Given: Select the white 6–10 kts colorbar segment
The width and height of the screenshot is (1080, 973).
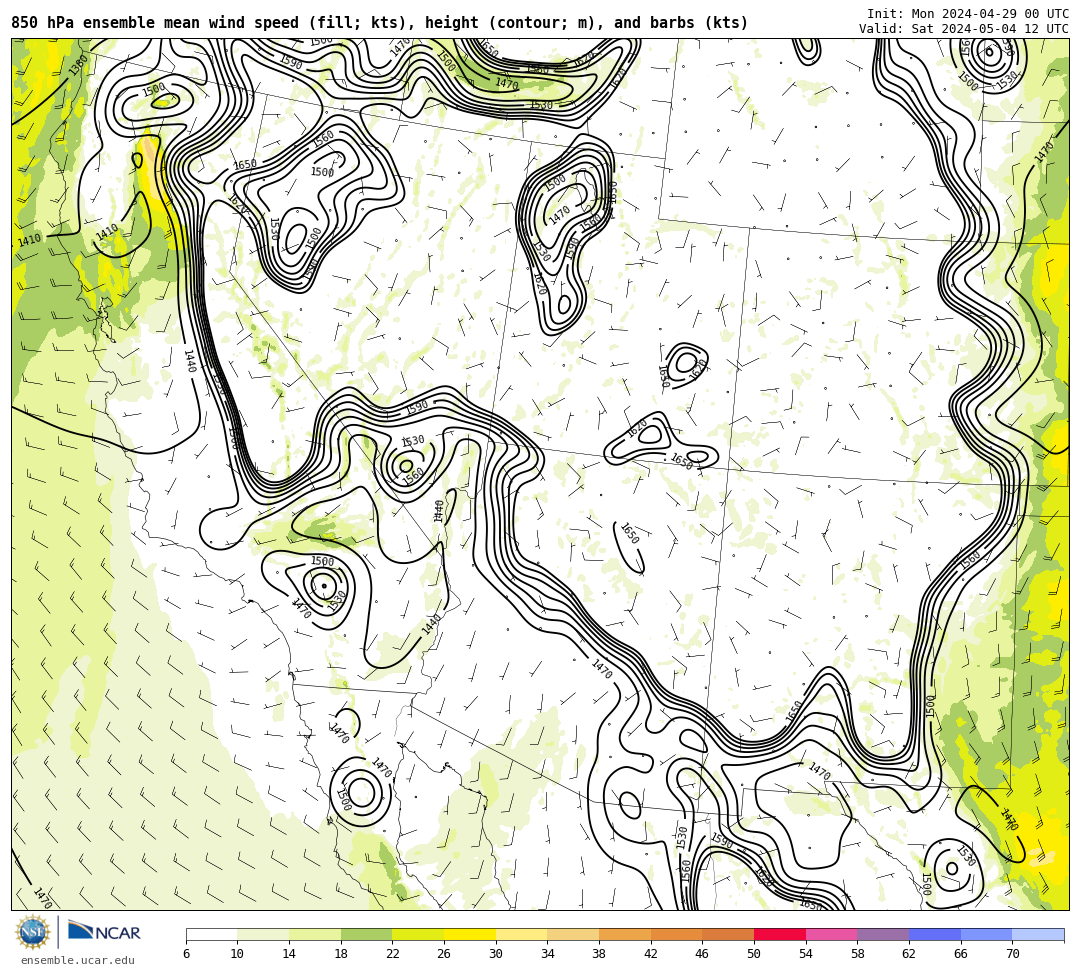Looking at the screenshot, I should click(x=211, y=934).
